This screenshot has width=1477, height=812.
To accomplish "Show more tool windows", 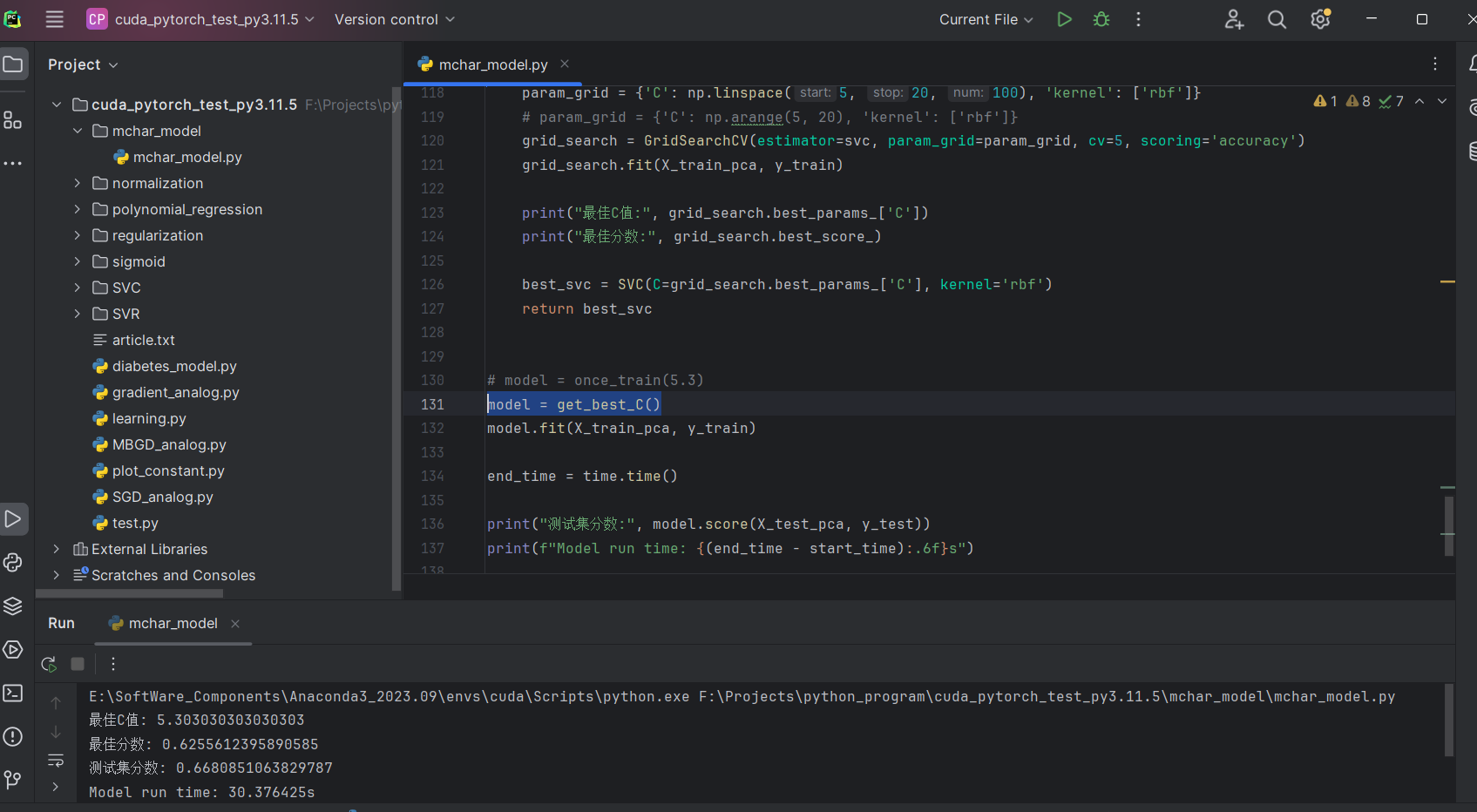I will pos(13,163).
